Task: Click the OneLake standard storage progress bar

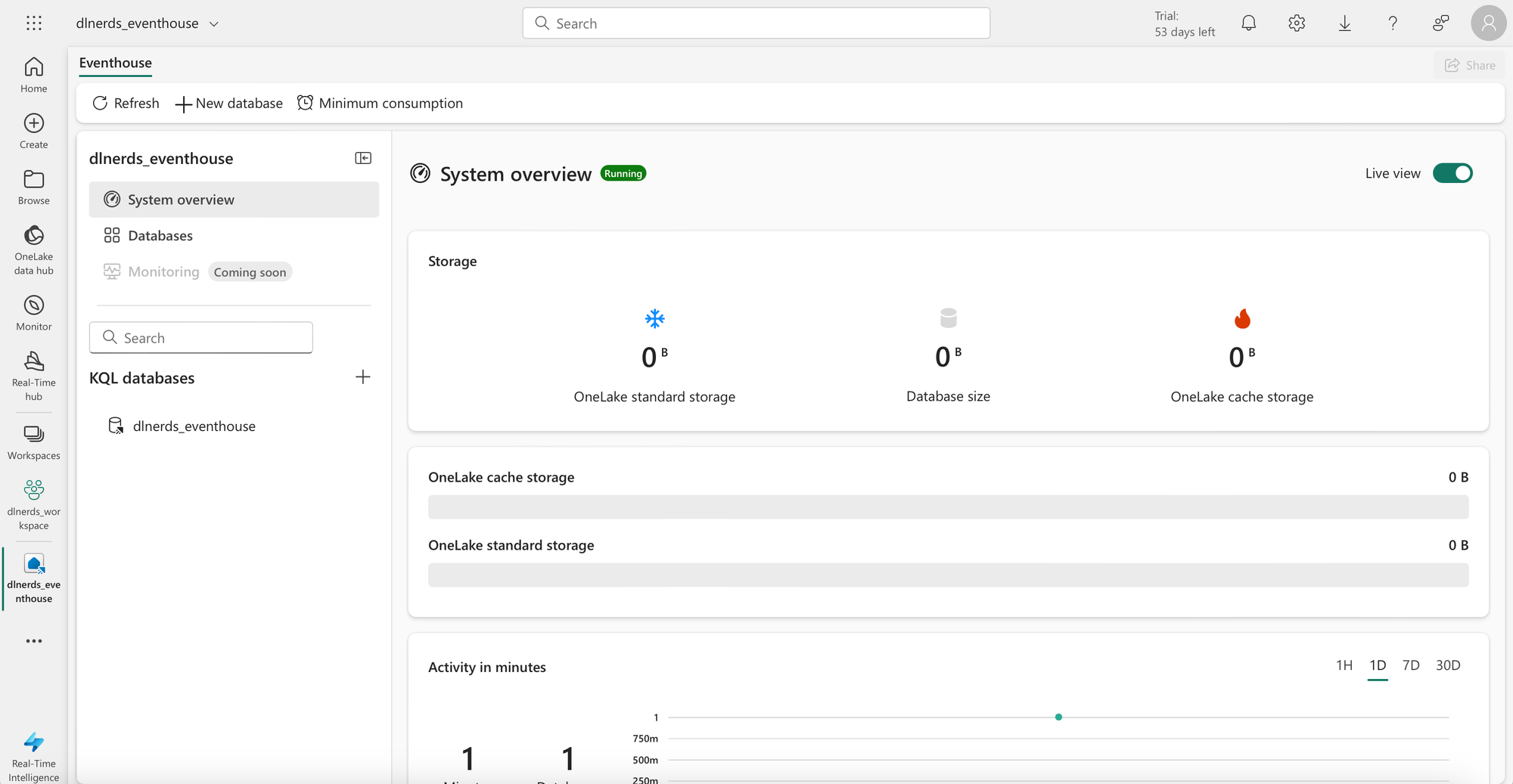Action: click(949, 575)
